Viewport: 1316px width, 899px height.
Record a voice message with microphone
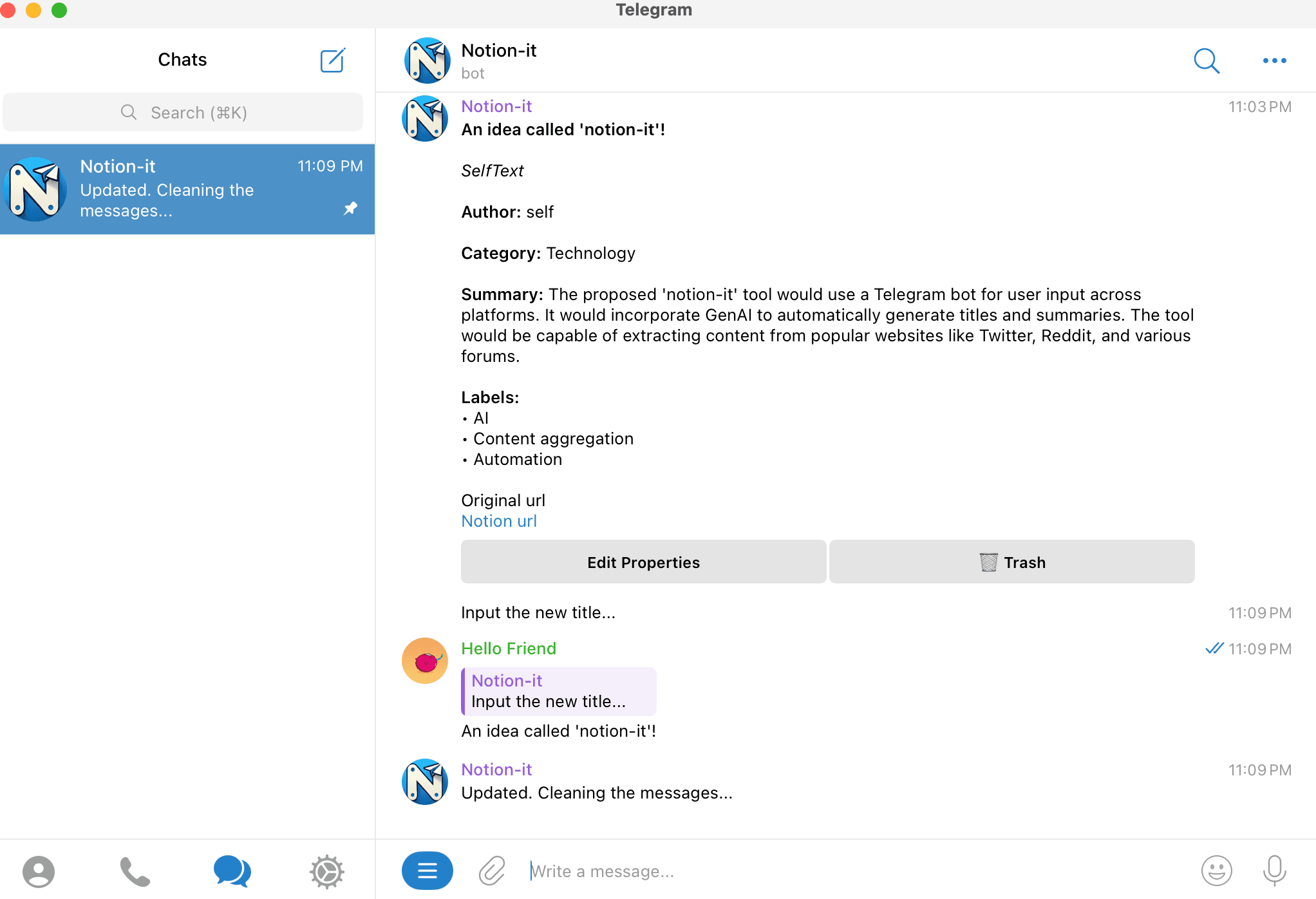pos(1274,871)
